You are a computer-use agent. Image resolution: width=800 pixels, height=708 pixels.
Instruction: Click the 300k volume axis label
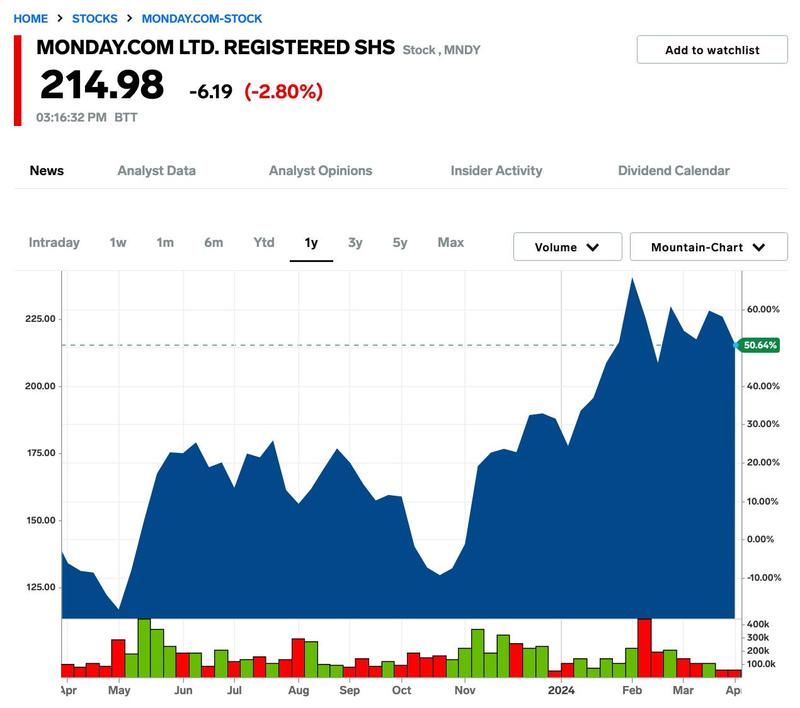tap(758, 638)
